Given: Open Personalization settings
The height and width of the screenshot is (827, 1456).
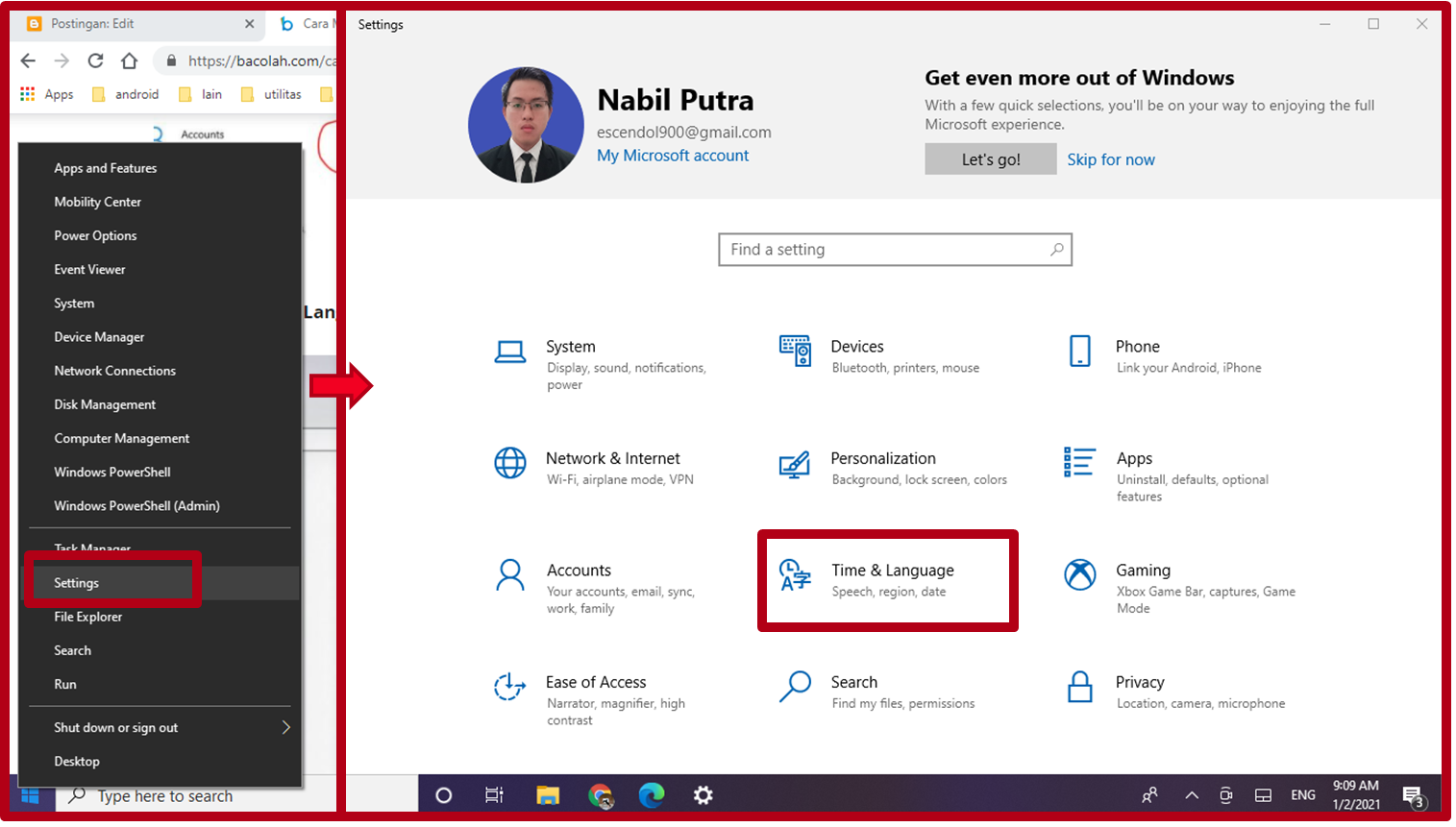Looking at the screenshot, I should click(884, 458).
